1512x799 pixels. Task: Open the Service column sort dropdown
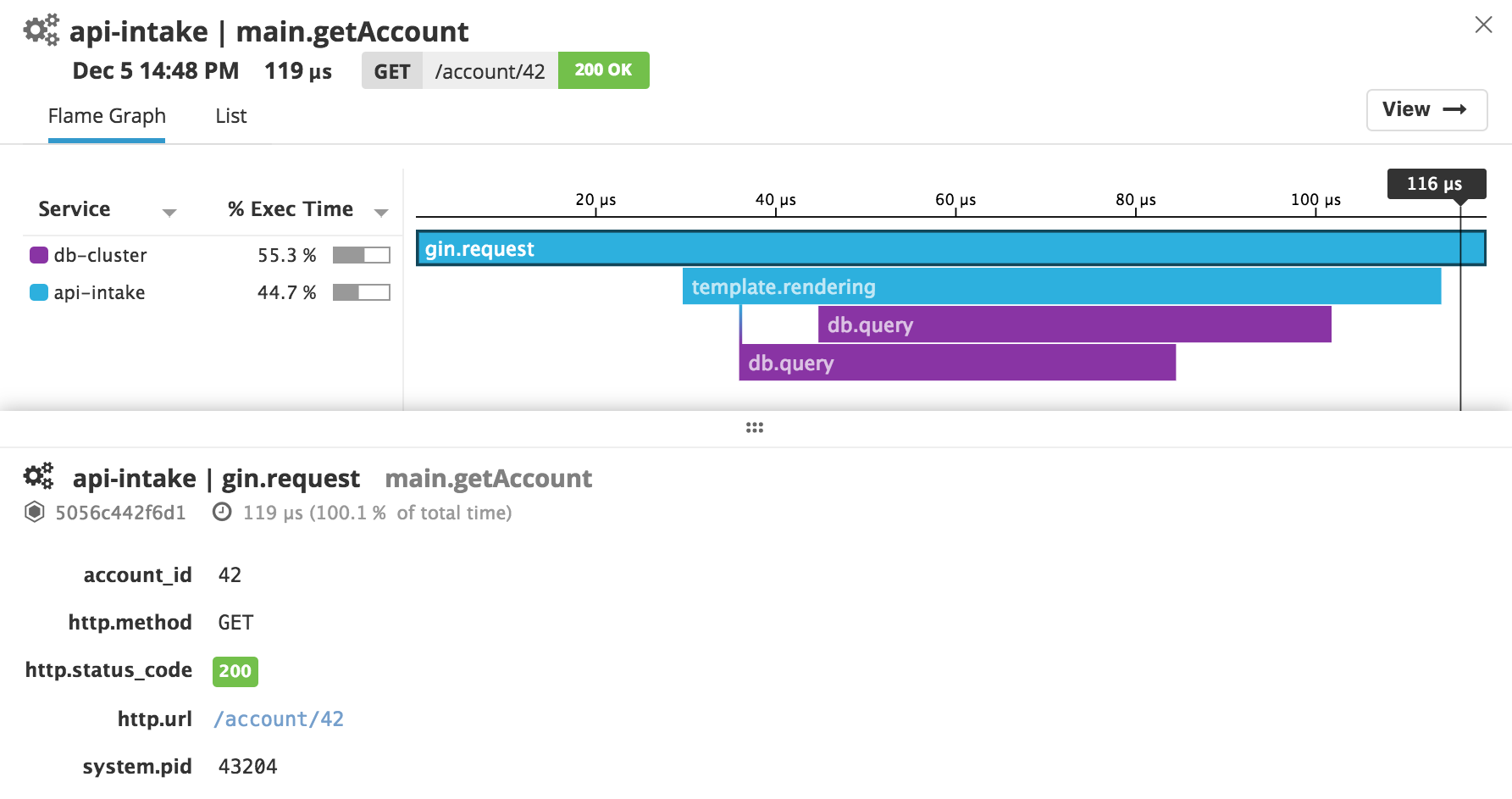pyautogui.click(x=169, y=212)
